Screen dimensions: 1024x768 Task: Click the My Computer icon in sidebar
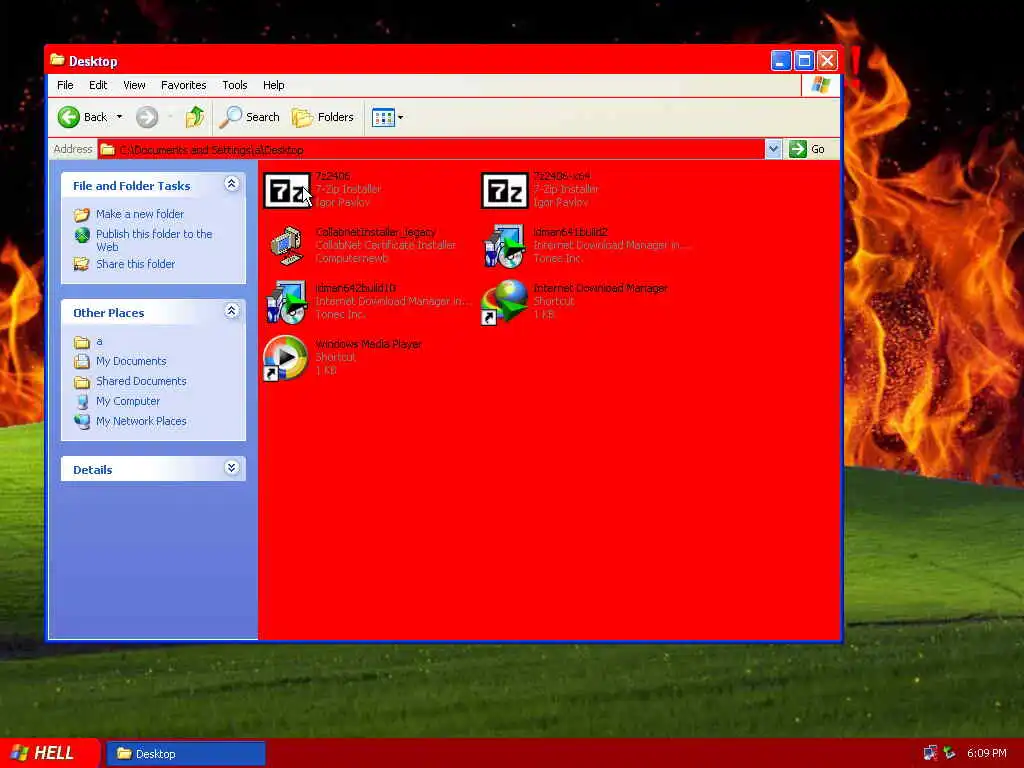tap(82, 401)
